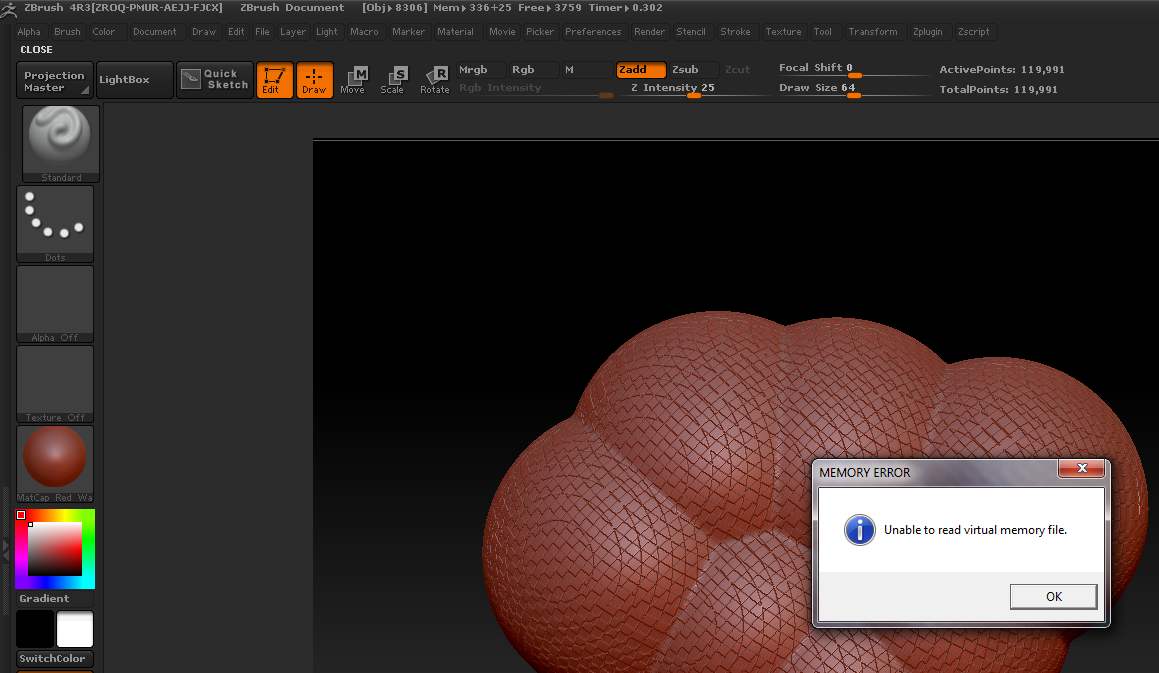This screenshot has width=1159, height=673.
Task: Open the Dots stroke selector
Action: coord(55,224)
